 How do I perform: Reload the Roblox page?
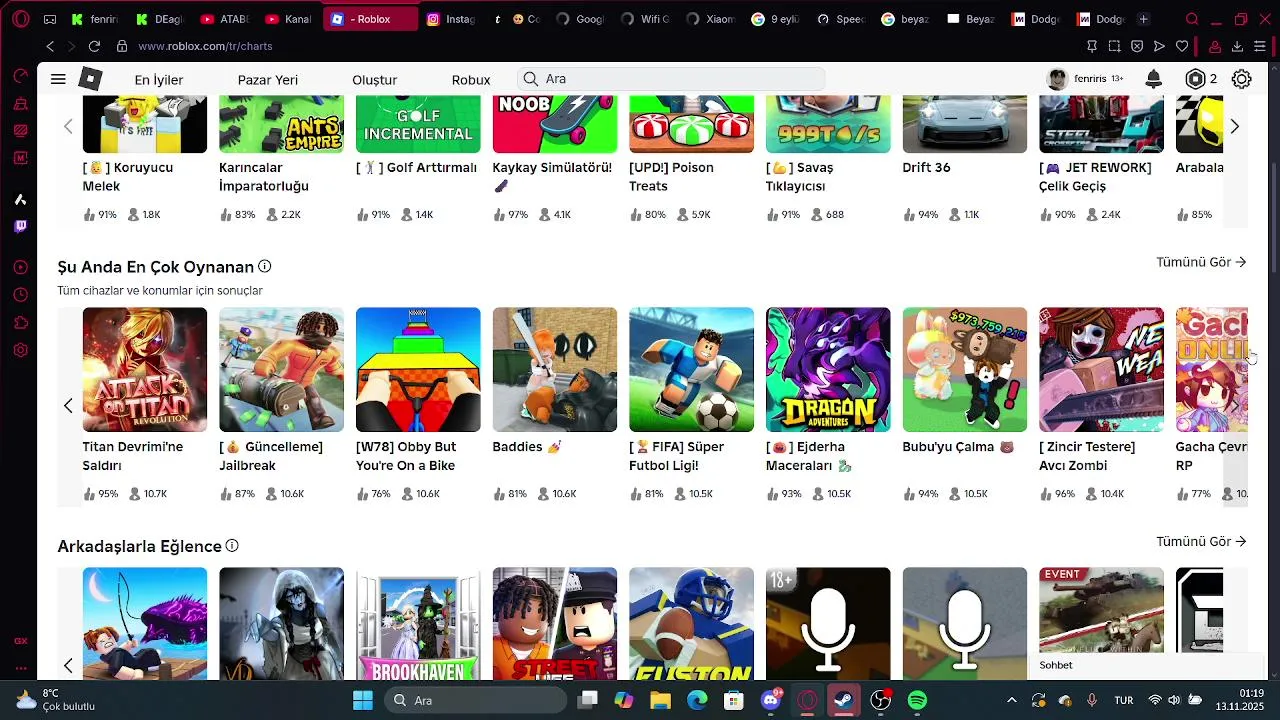tap(94, 46)
